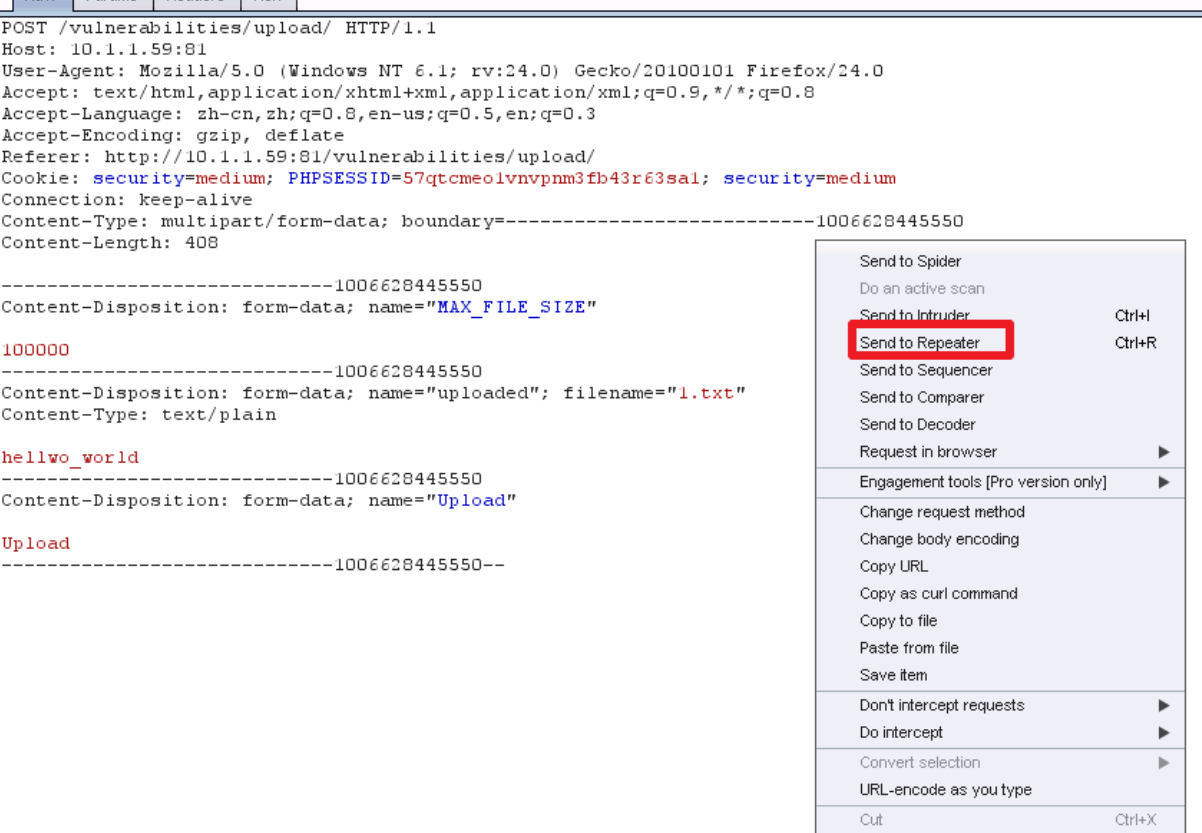Click Paste from file entry
This screenshot has width=1202, height=833.
[x=909, y=648]
